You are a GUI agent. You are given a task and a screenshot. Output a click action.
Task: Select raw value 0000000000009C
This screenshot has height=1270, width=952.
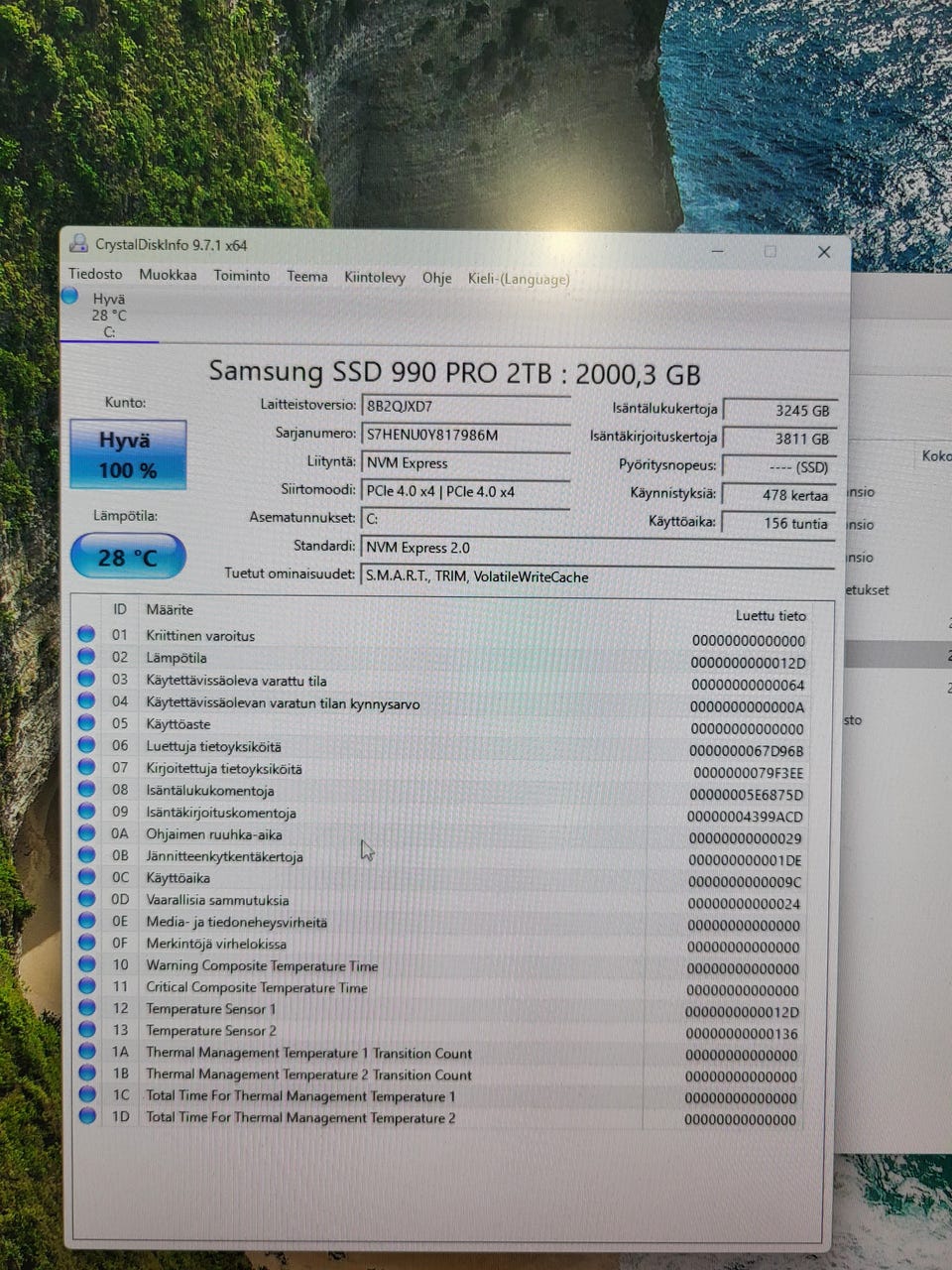click(745, 882)
